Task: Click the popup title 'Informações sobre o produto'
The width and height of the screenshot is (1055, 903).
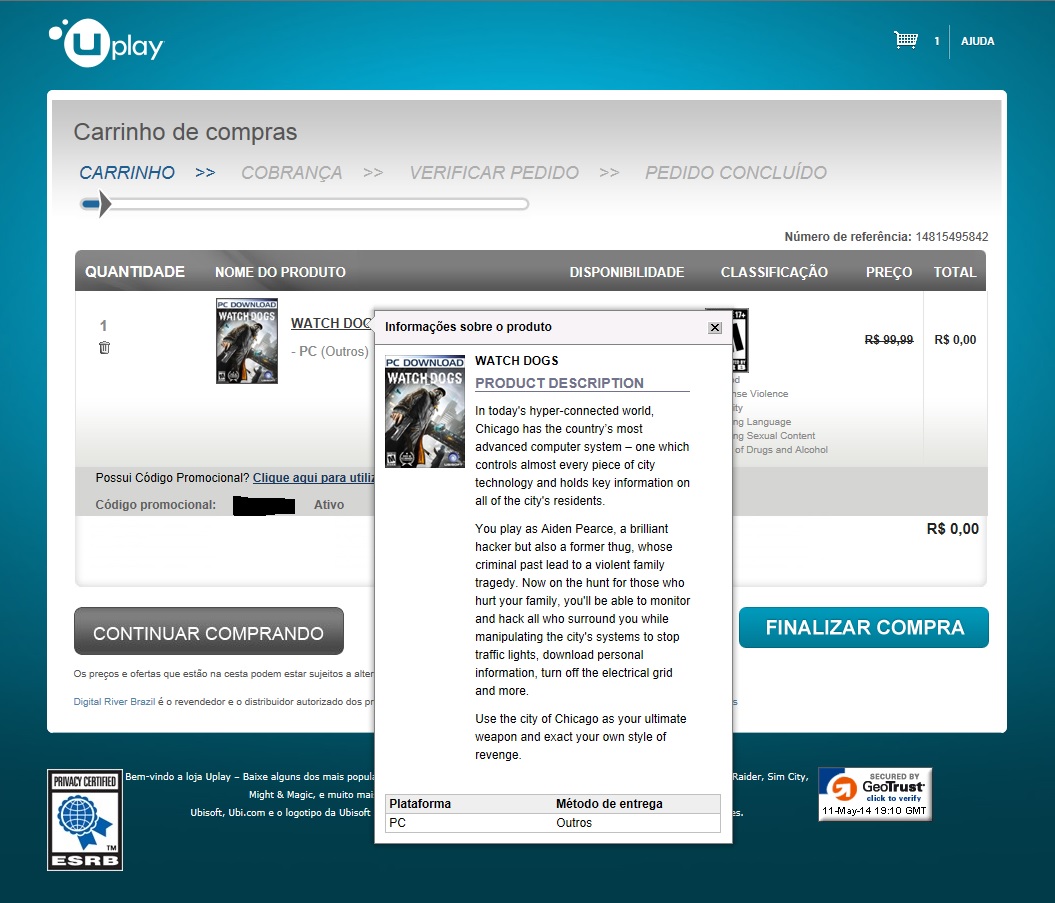Action: (468, 327)
